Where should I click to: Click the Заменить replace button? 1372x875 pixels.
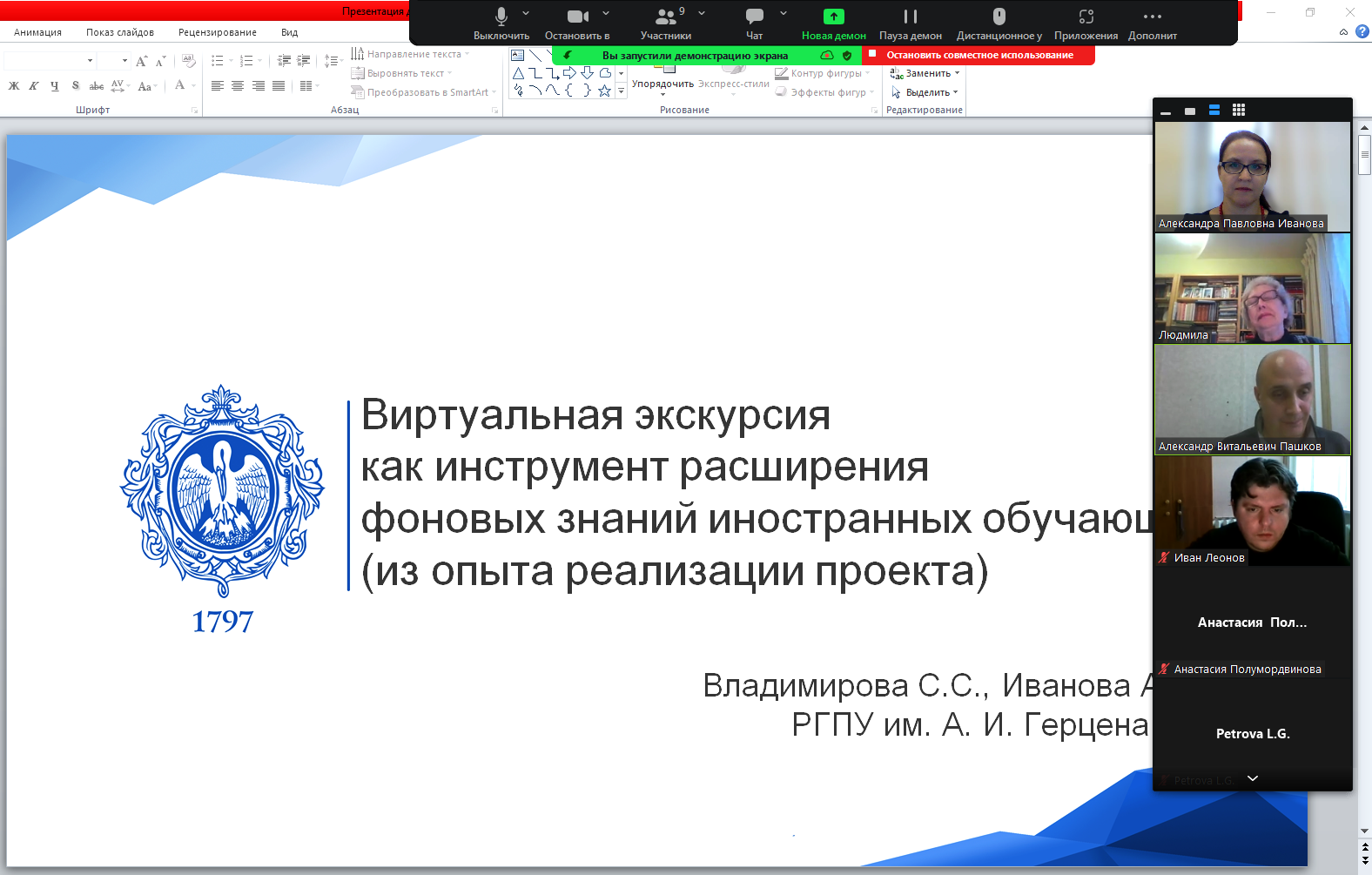pos(924,73)
